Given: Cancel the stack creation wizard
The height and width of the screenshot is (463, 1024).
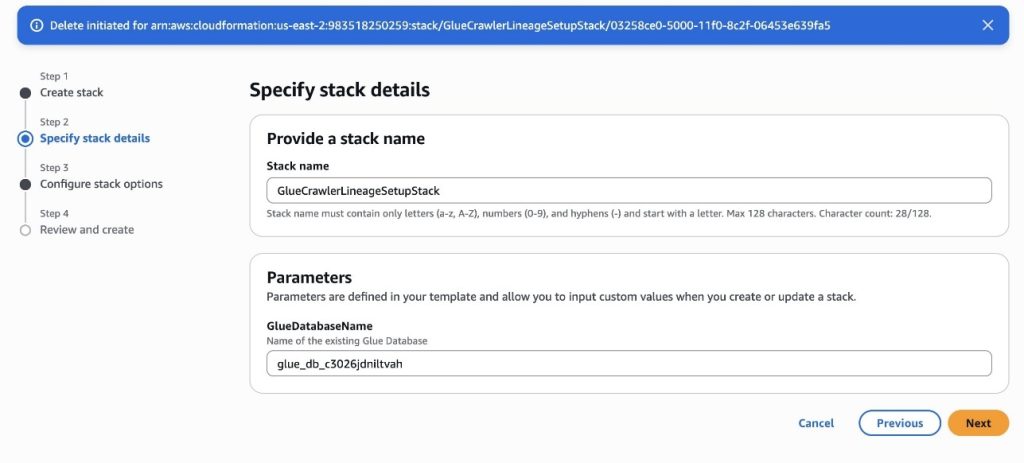Looking at the screenshot, I should (x=816, y=423).
